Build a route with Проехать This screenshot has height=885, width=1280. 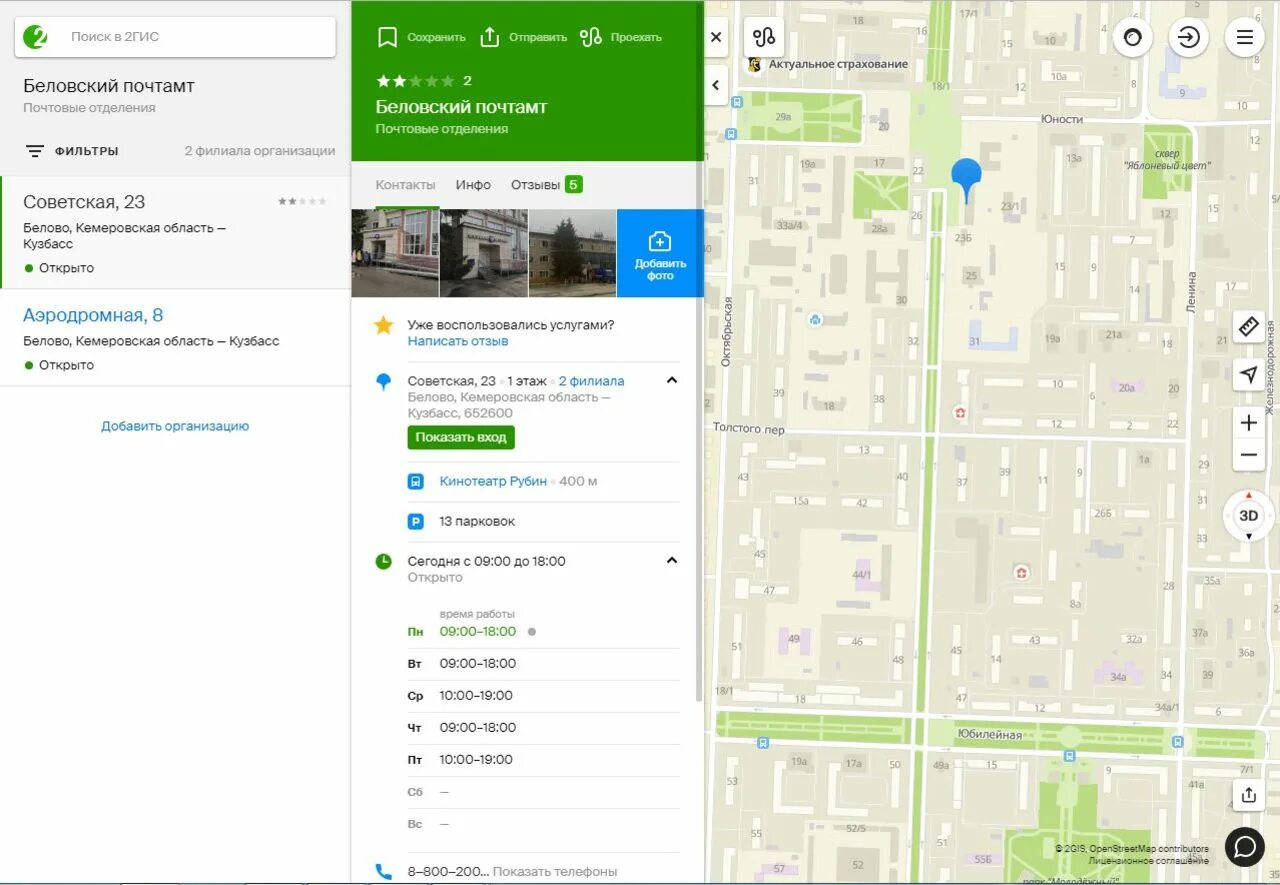[x=621, y=37]
